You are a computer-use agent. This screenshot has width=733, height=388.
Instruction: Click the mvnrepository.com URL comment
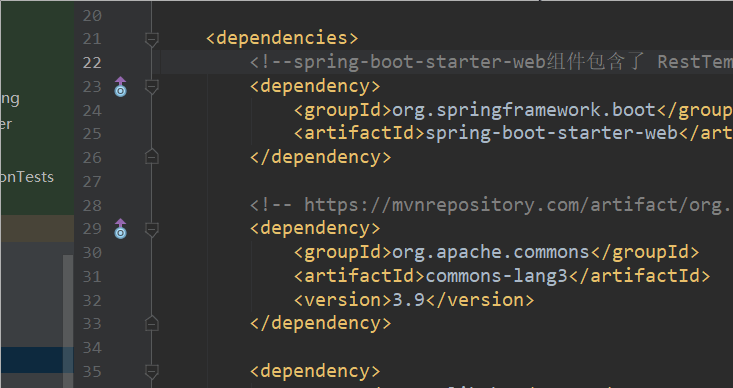point(491,205)
